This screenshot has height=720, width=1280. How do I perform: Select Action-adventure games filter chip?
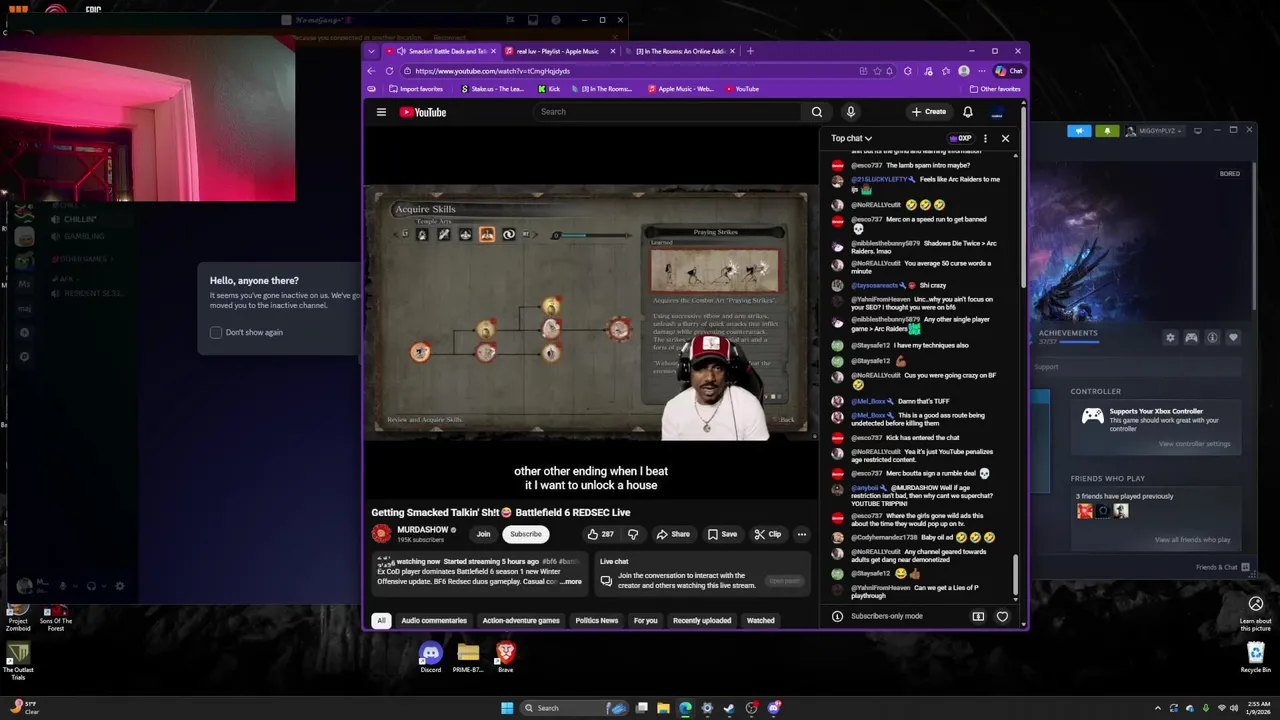(x=521, y=620)
